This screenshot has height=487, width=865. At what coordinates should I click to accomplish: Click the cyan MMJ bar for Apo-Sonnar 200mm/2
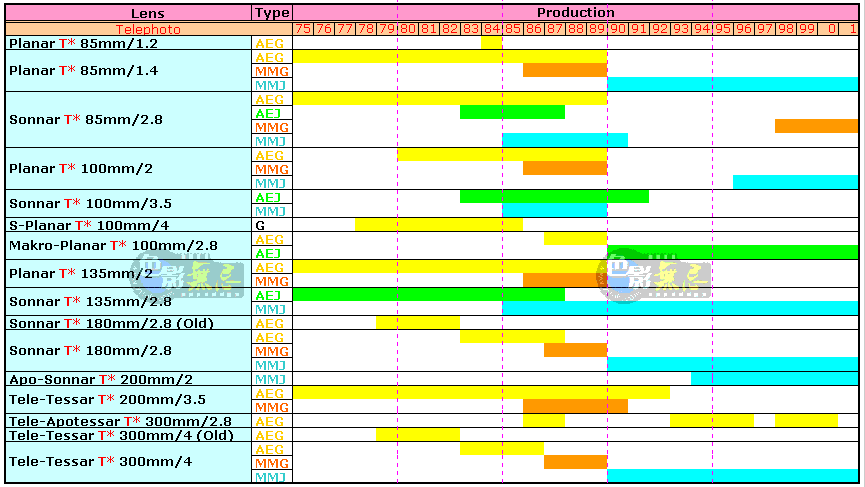(774, 379)
